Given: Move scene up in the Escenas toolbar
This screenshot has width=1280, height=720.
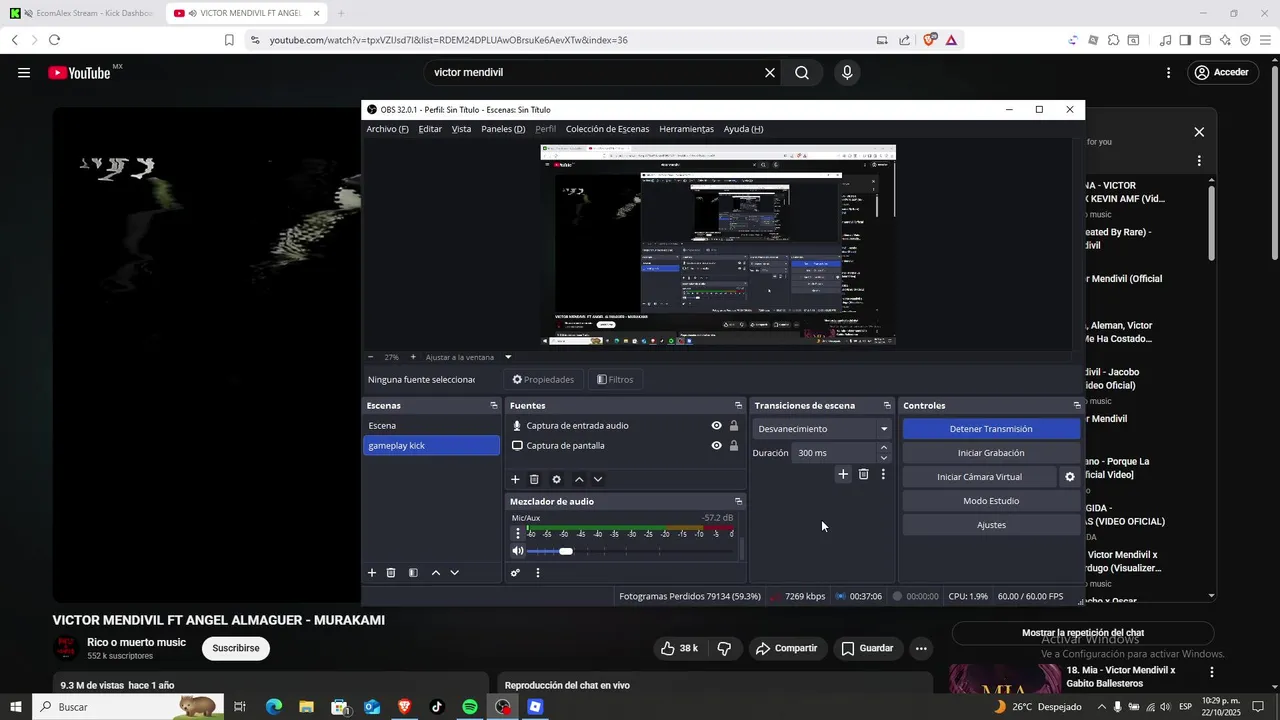Looking at the screenshot, I should (436, 573).
